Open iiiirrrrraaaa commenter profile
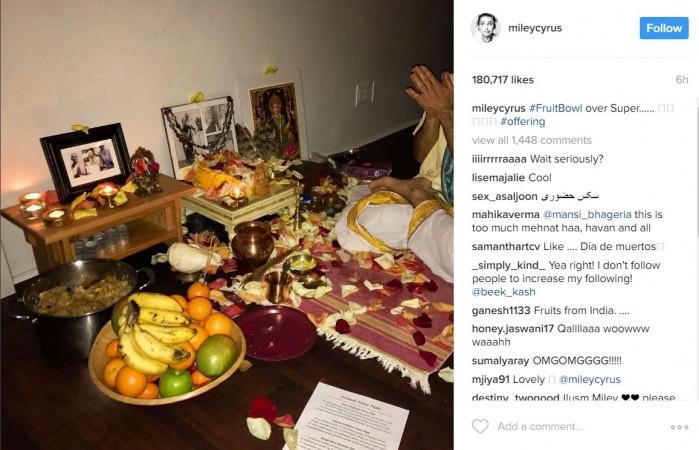The image size is (699, 450). [x=499, y=159]
